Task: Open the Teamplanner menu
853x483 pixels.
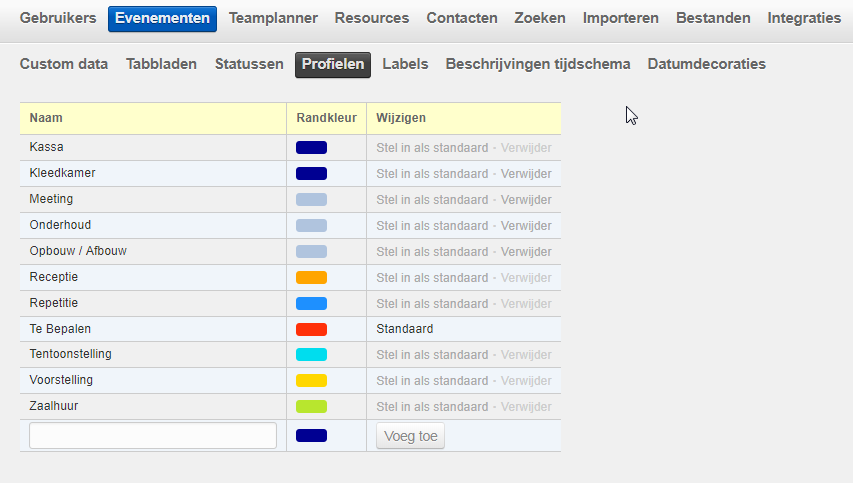Action: (x=273, y=18)
